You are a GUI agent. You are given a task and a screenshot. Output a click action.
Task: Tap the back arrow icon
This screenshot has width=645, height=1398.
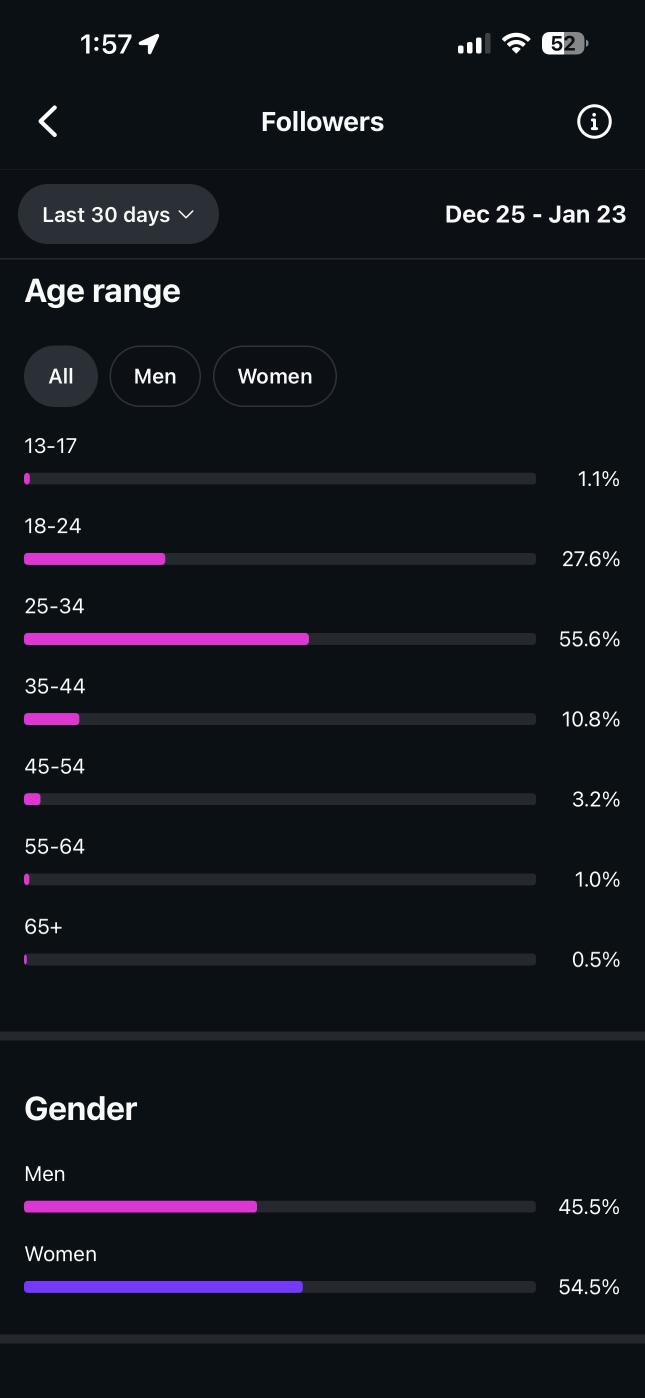[48, 122]
